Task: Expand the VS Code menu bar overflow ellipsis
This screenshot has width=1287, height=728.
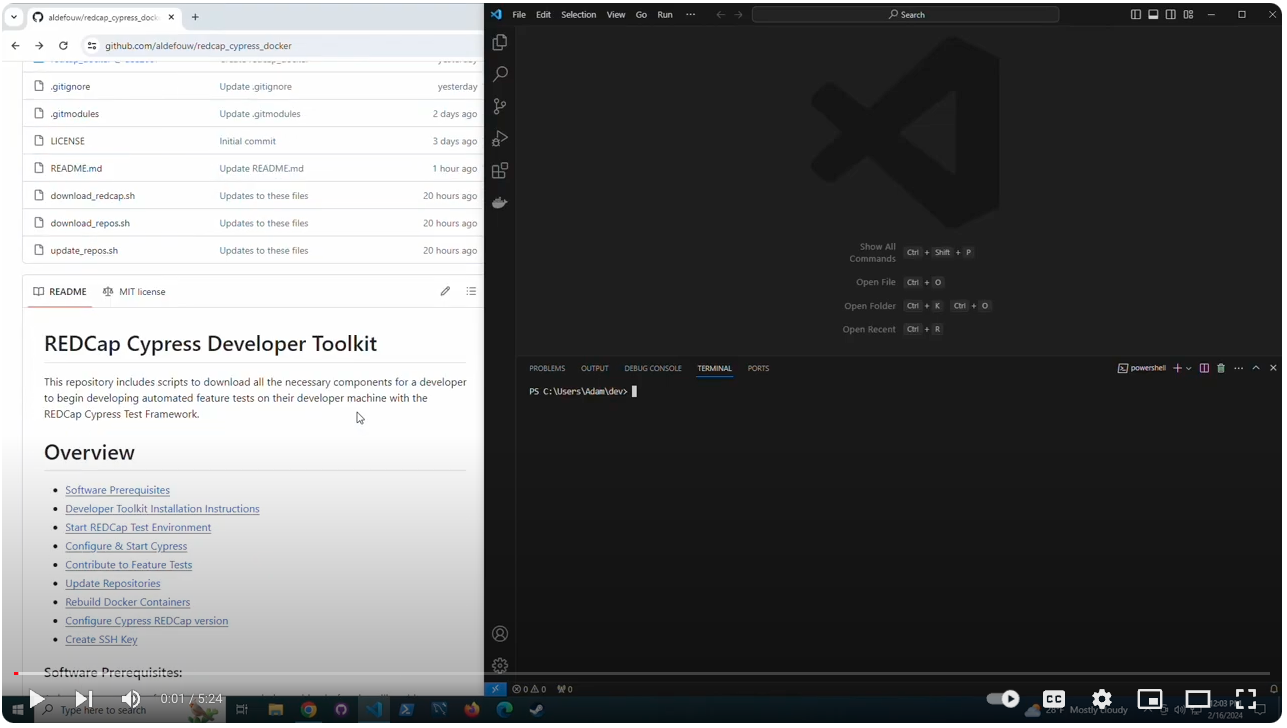Action: 690,15
